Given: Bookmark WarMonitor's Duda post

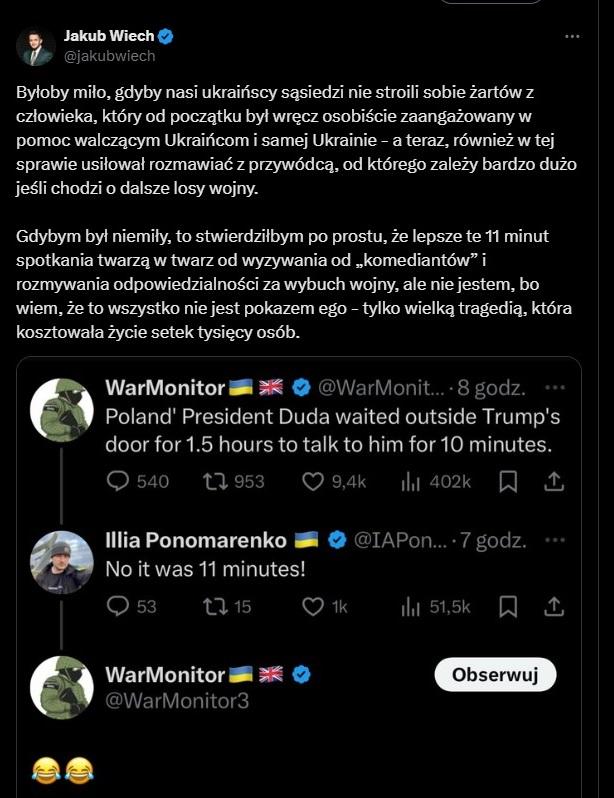Looking at the screenshot, I should pyautogui.click(x=508, y=481).
